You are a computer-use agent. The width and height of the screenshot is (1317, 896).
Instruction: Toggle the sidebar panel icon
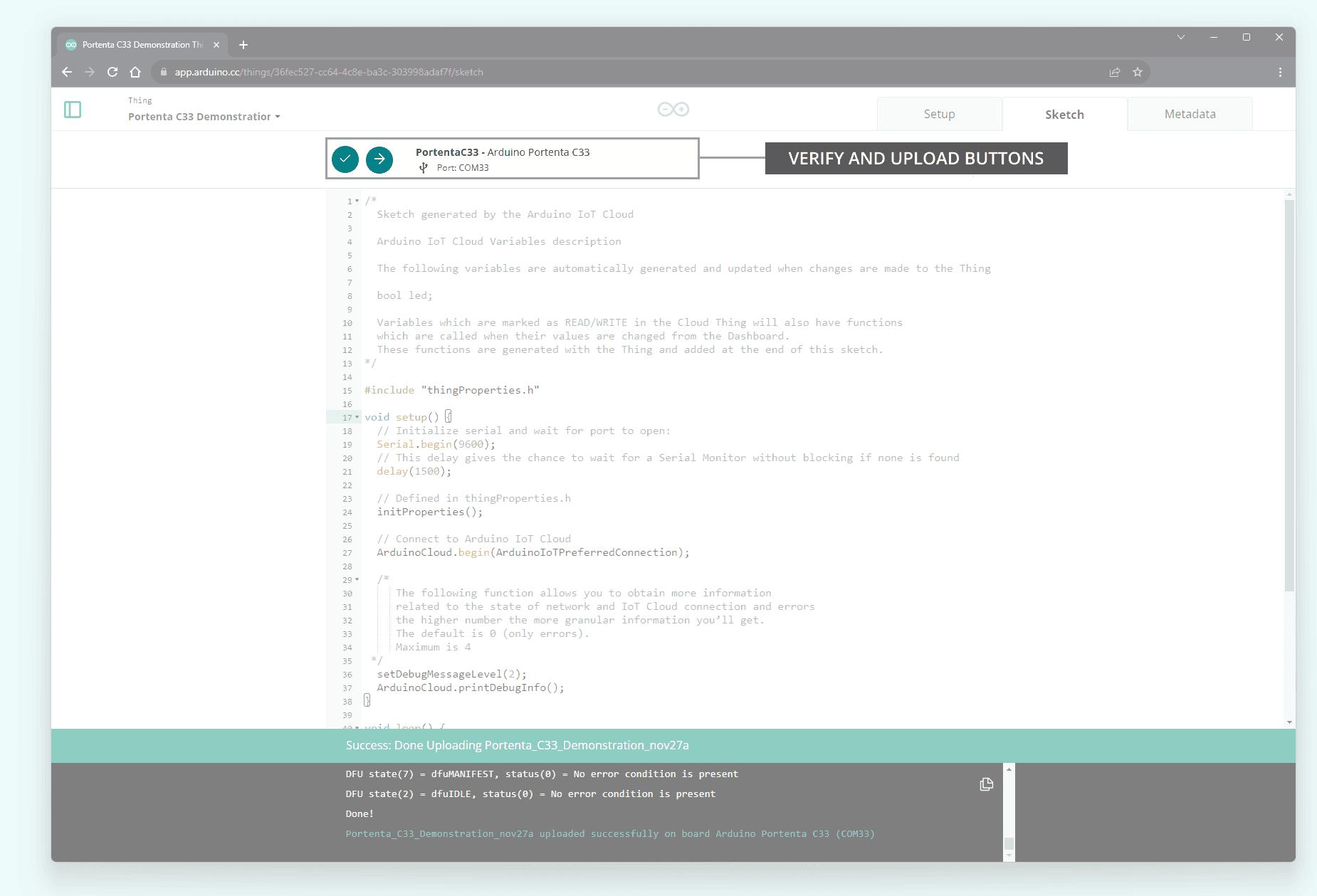(x=73, y=110)
